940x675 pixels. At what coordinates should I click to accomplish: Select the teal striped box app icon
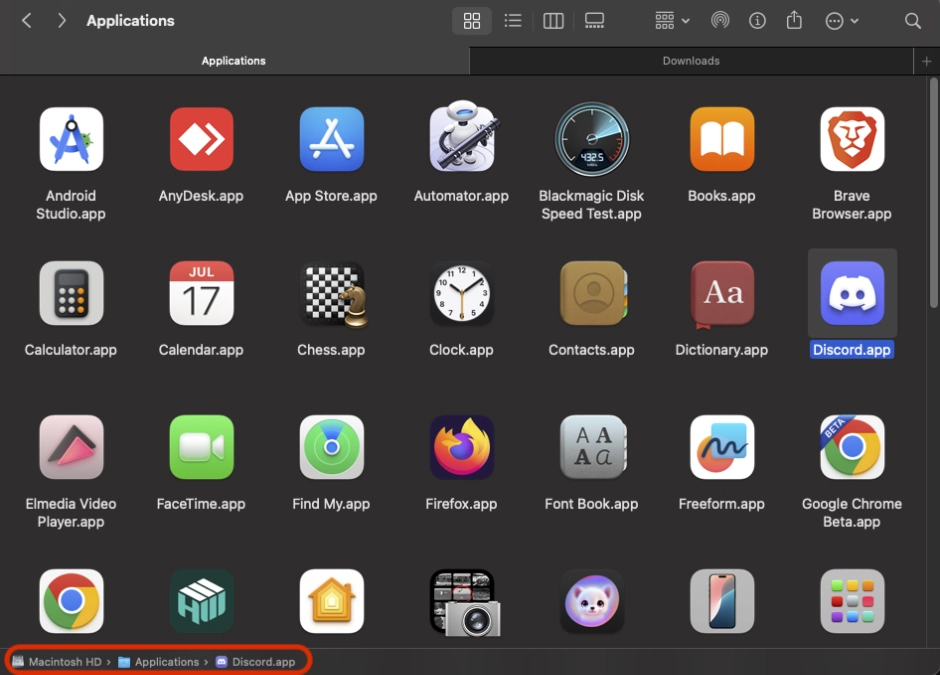point(201,601)
